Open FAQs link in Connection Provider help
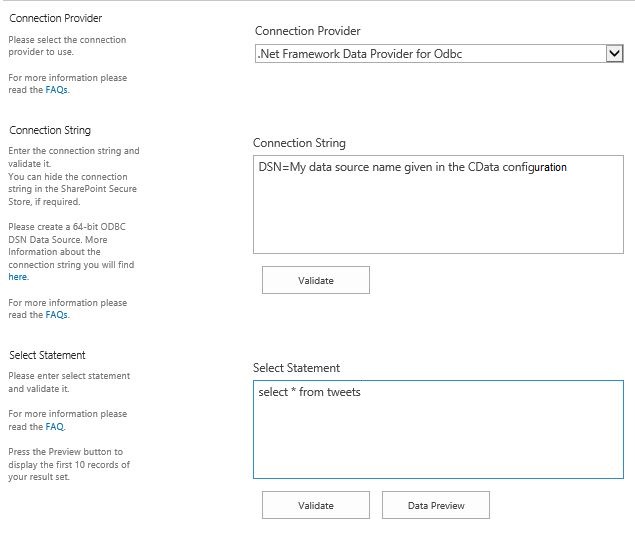 [57, 89]
